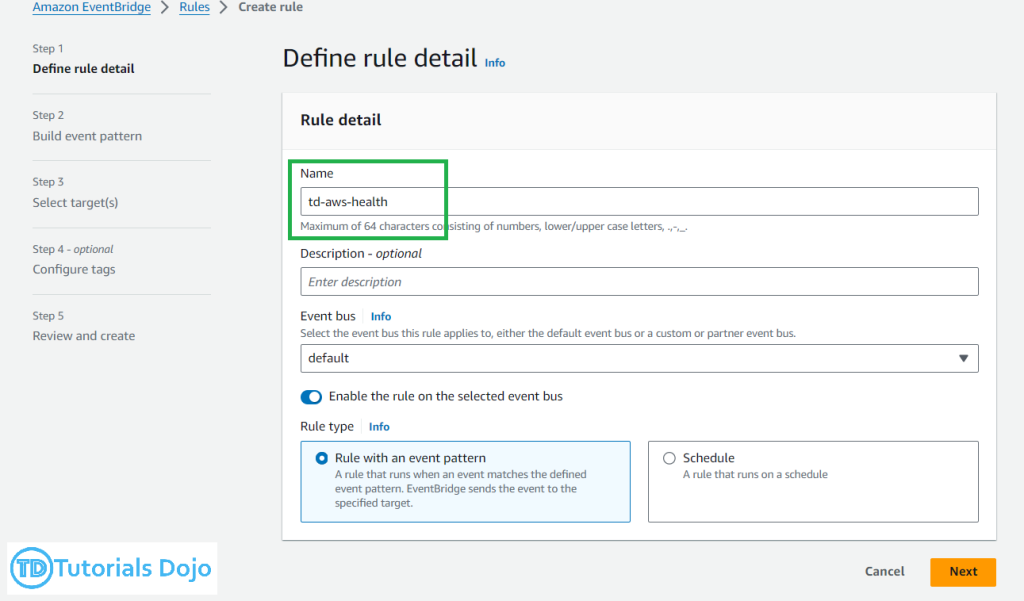The width and height of the screenshot is (1024, 601).
Task: Open the Event bus dropdown arrow
Action: (x=963, y=358)
